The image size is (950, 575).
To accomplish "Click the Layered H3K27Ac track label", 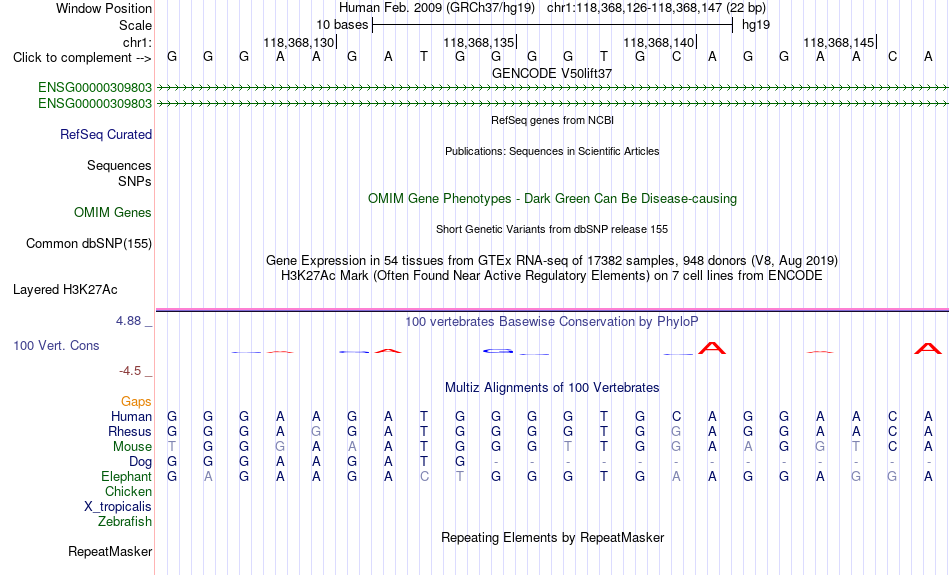I will [x=65, y=290].
